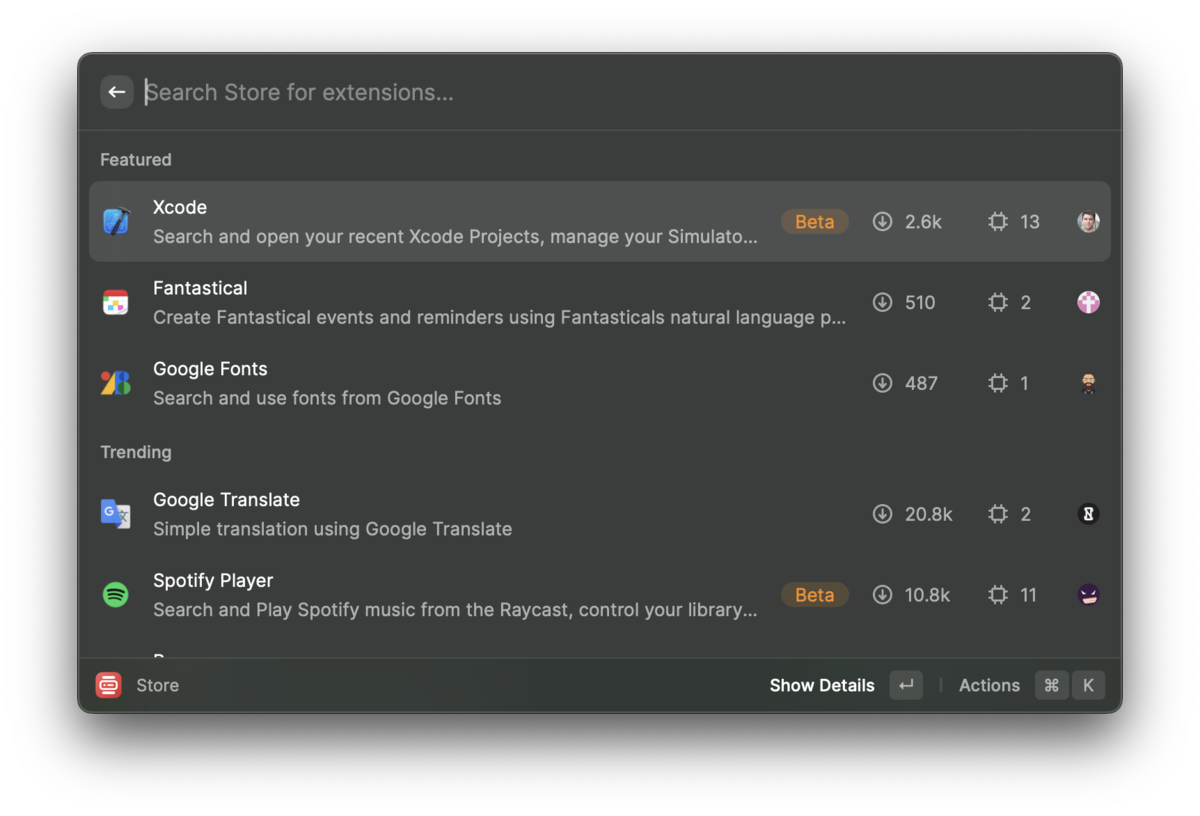This screenshot has height=816, width=1200.
Task: Click Google Fonts commands count icon
Action: click(998, 383)
